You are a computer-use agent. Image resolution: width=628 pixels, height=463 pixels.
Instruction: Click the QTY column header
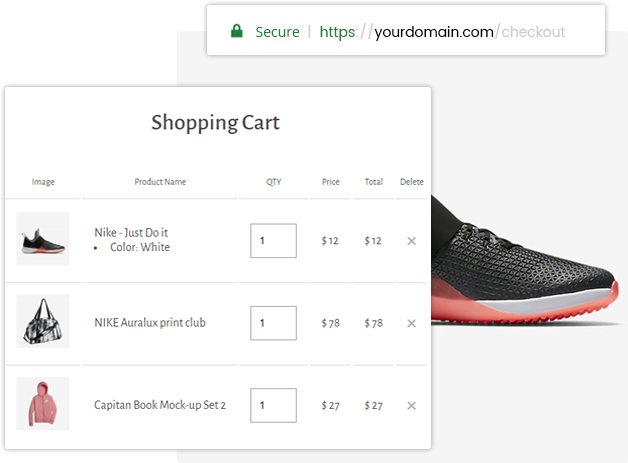pyautogui.click(x=274, y=182)
